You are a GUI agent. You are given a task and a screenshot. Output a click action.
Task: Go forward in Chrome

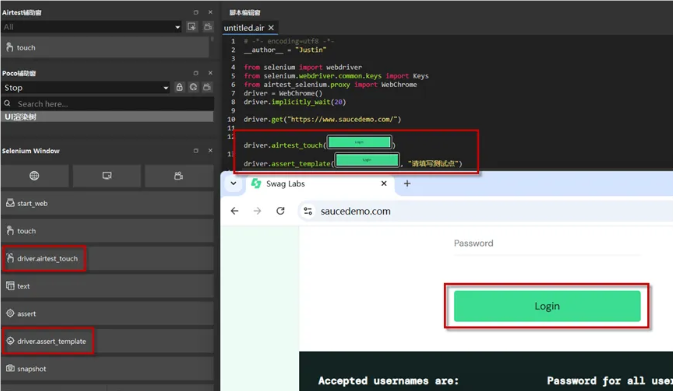coord(257,211)
